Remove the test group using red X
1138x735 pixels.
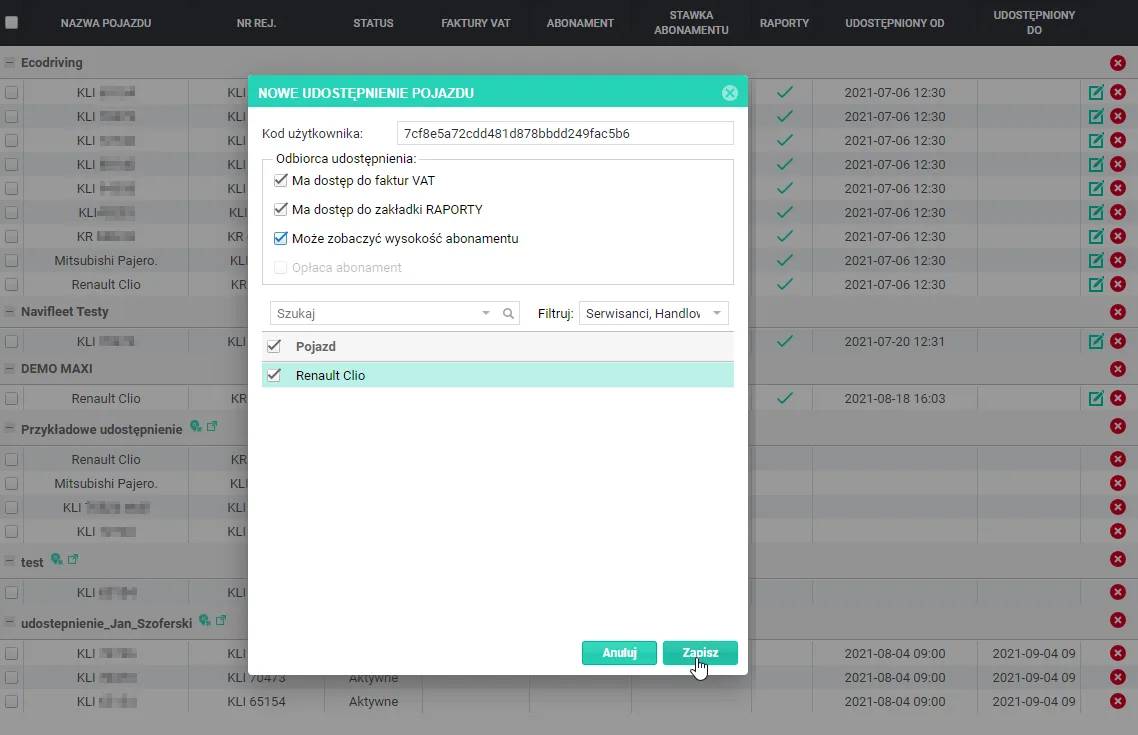coord(1118,559)
